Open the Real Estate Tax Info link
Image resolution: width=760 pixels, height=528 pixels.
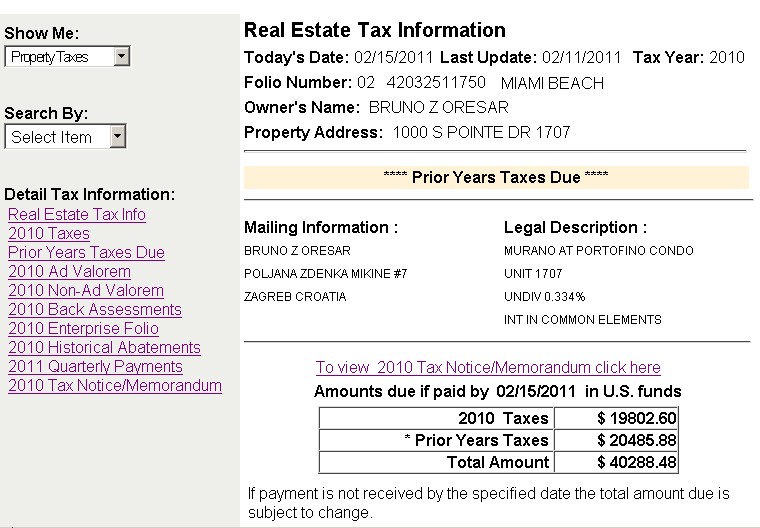tap(77, 215)
